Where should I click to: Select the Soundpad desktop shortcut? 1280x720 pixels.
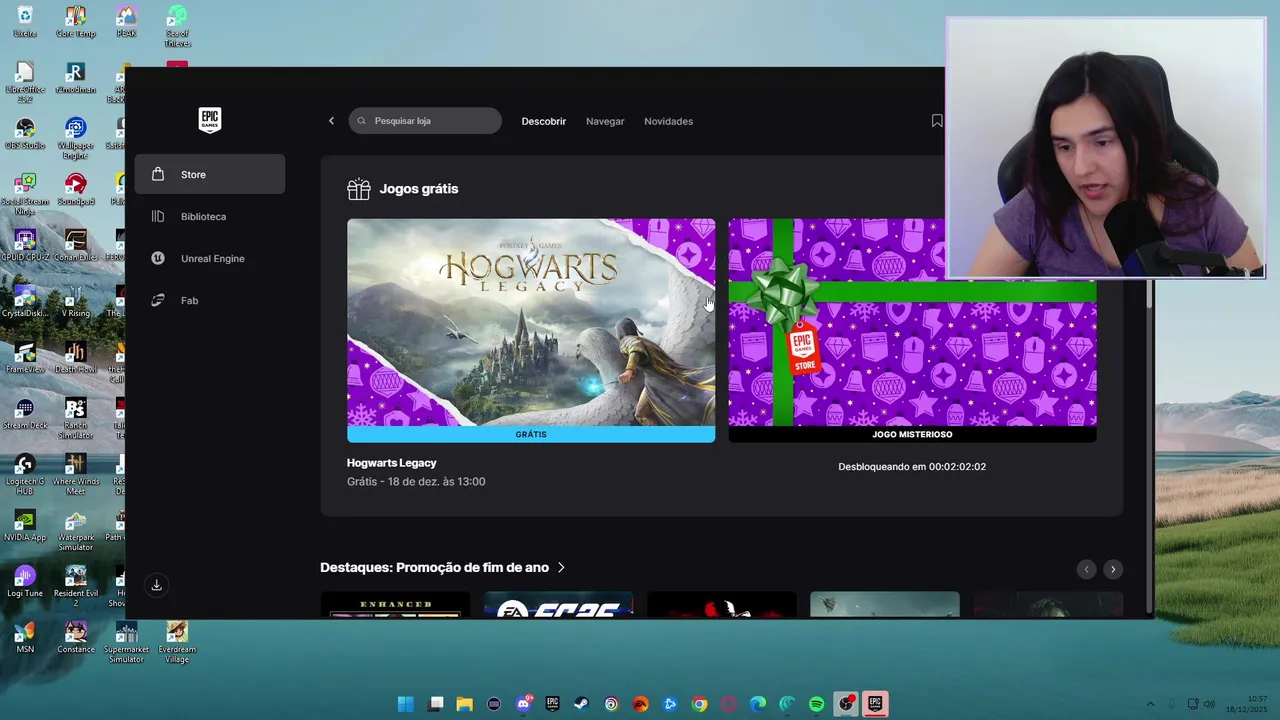click(x=76, y=190)
